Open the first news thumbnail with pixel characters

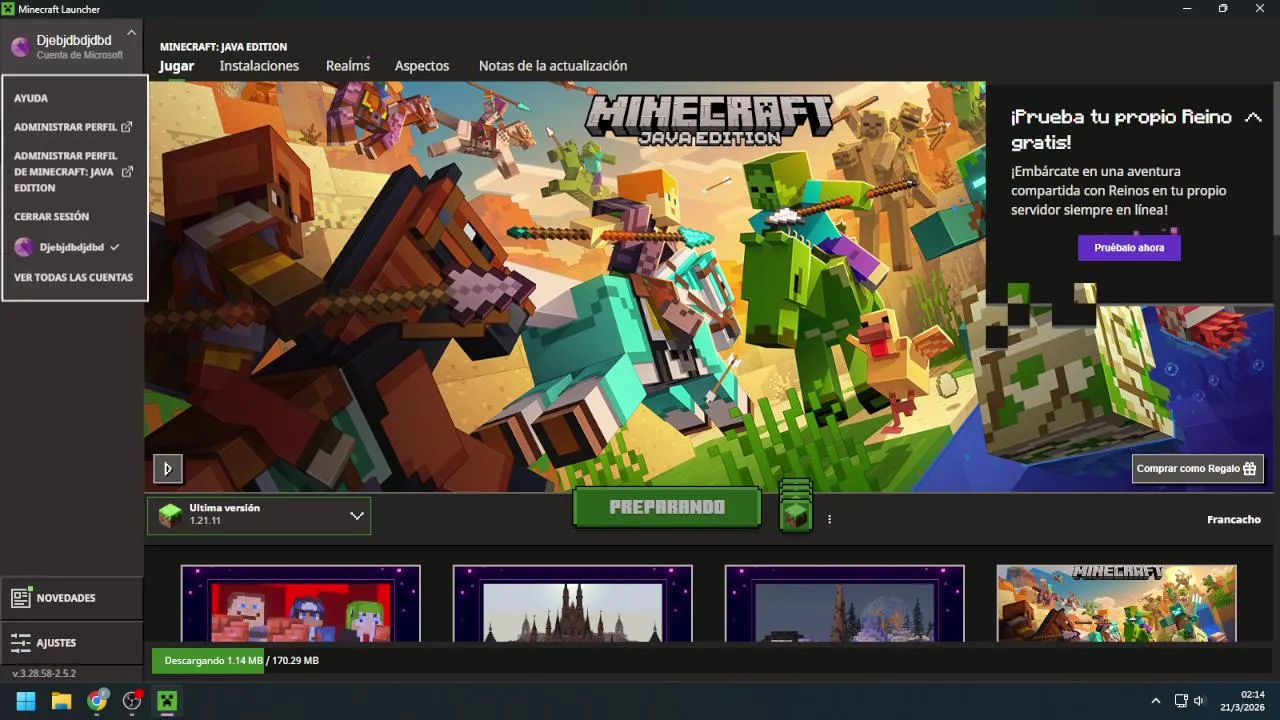[x=301, y=603]
